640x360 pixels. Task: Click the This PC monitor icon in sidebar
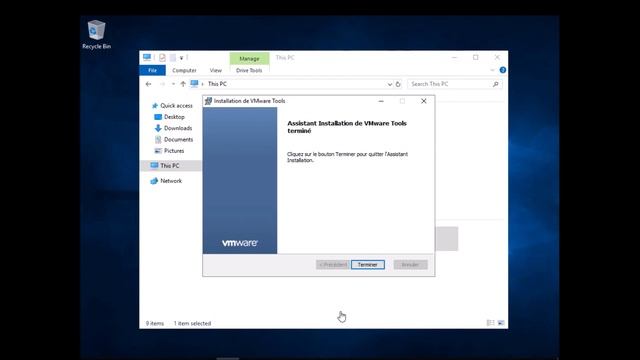point(154,165)
